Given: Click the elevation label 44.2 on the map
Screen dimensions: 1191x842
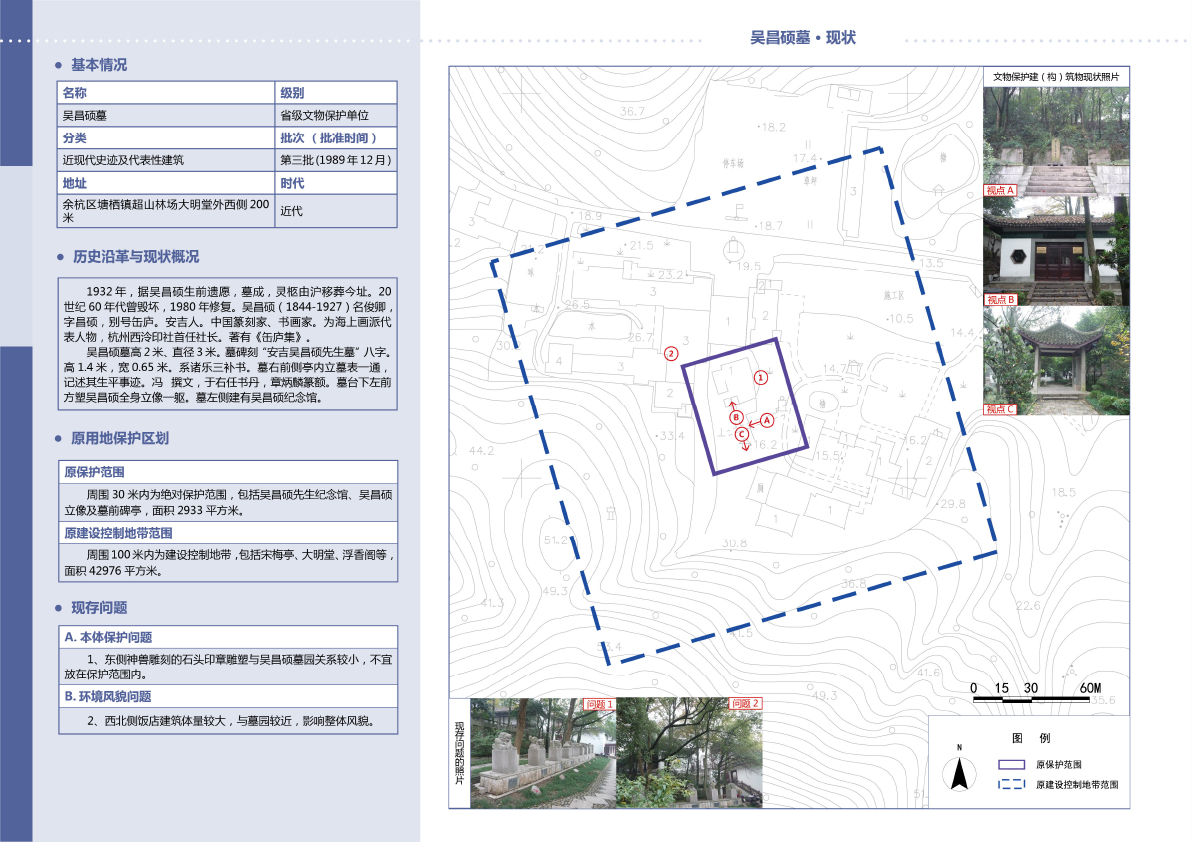Looking at the screenshot, I should coord(482,450).
